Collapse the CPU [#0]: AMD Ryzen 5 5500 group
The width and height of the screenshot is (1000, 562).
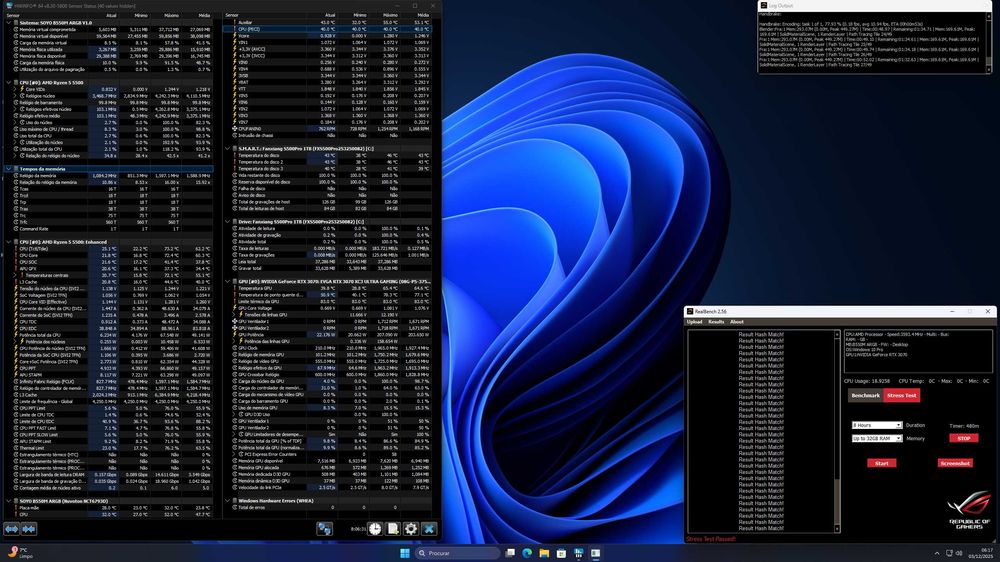(9, 82)
